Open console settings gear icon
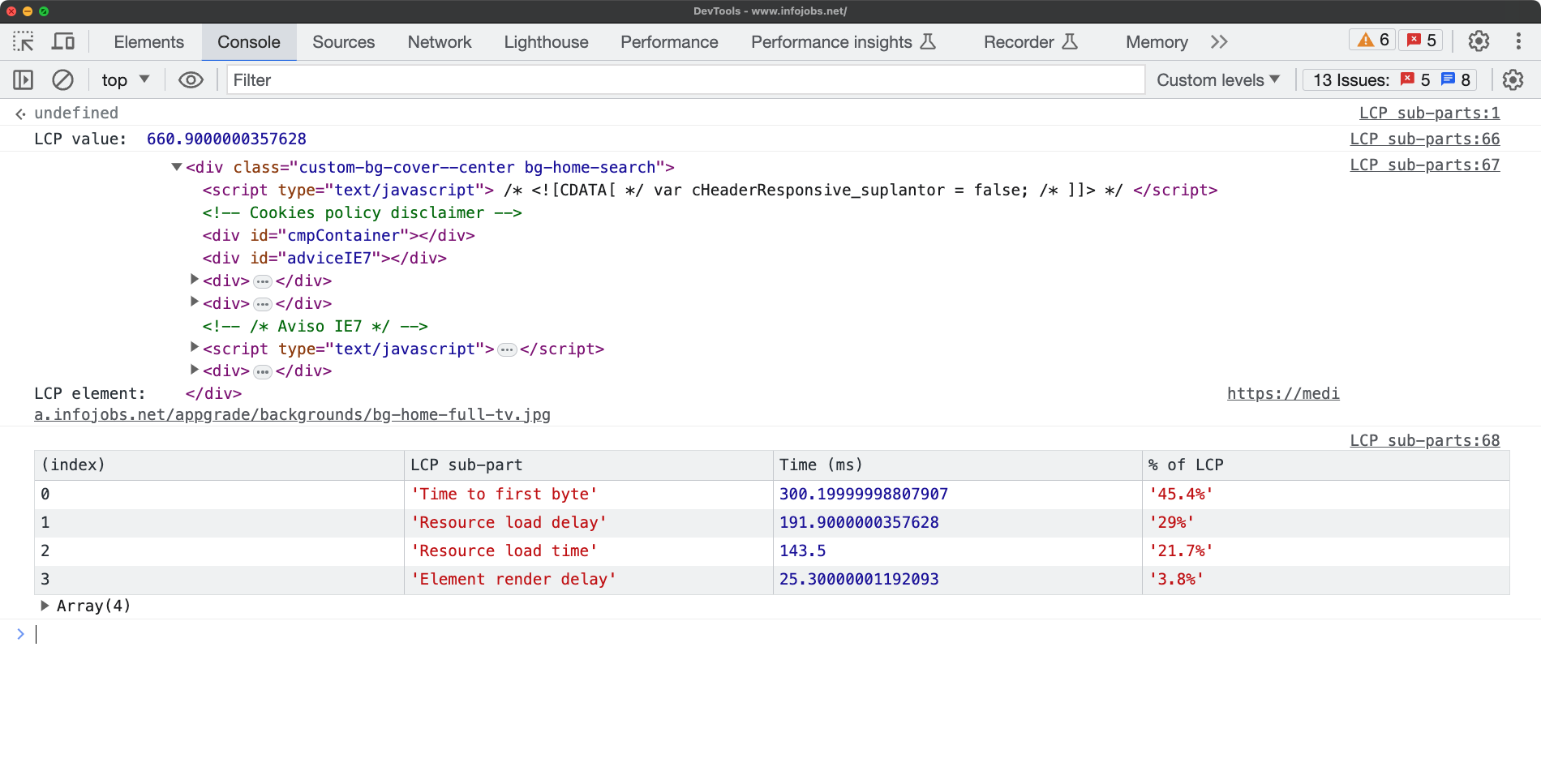Screen dimensions: 1541x784 pos(1513,79)
